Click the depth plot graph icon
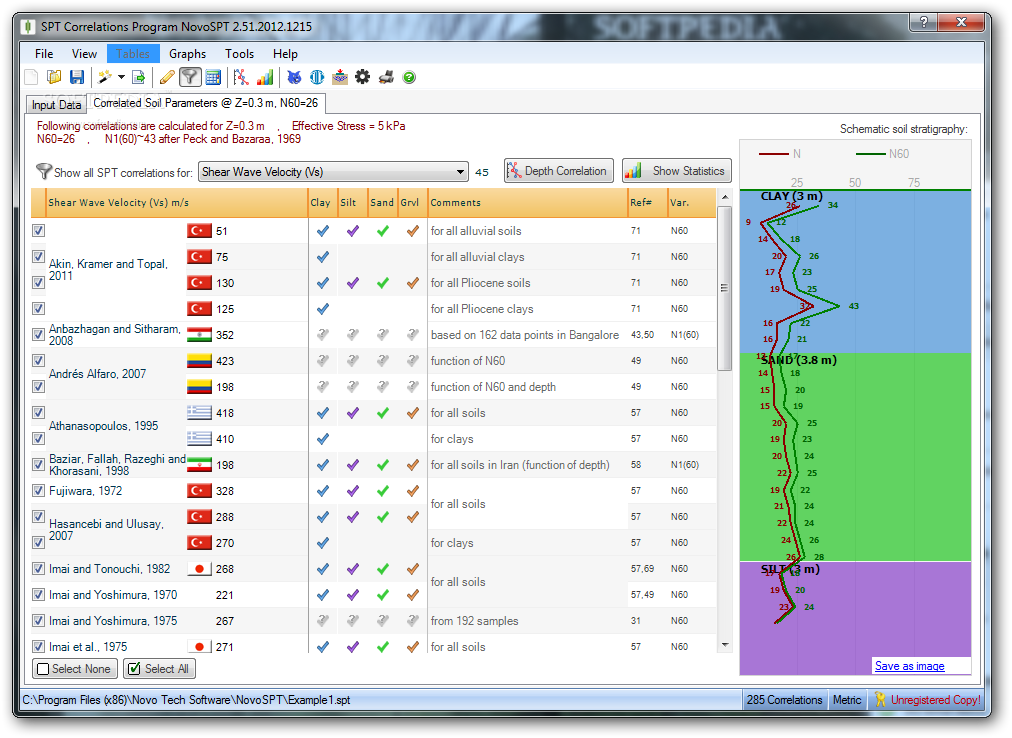The width and height of the screenshot is (1012, 738). point(241,77)
